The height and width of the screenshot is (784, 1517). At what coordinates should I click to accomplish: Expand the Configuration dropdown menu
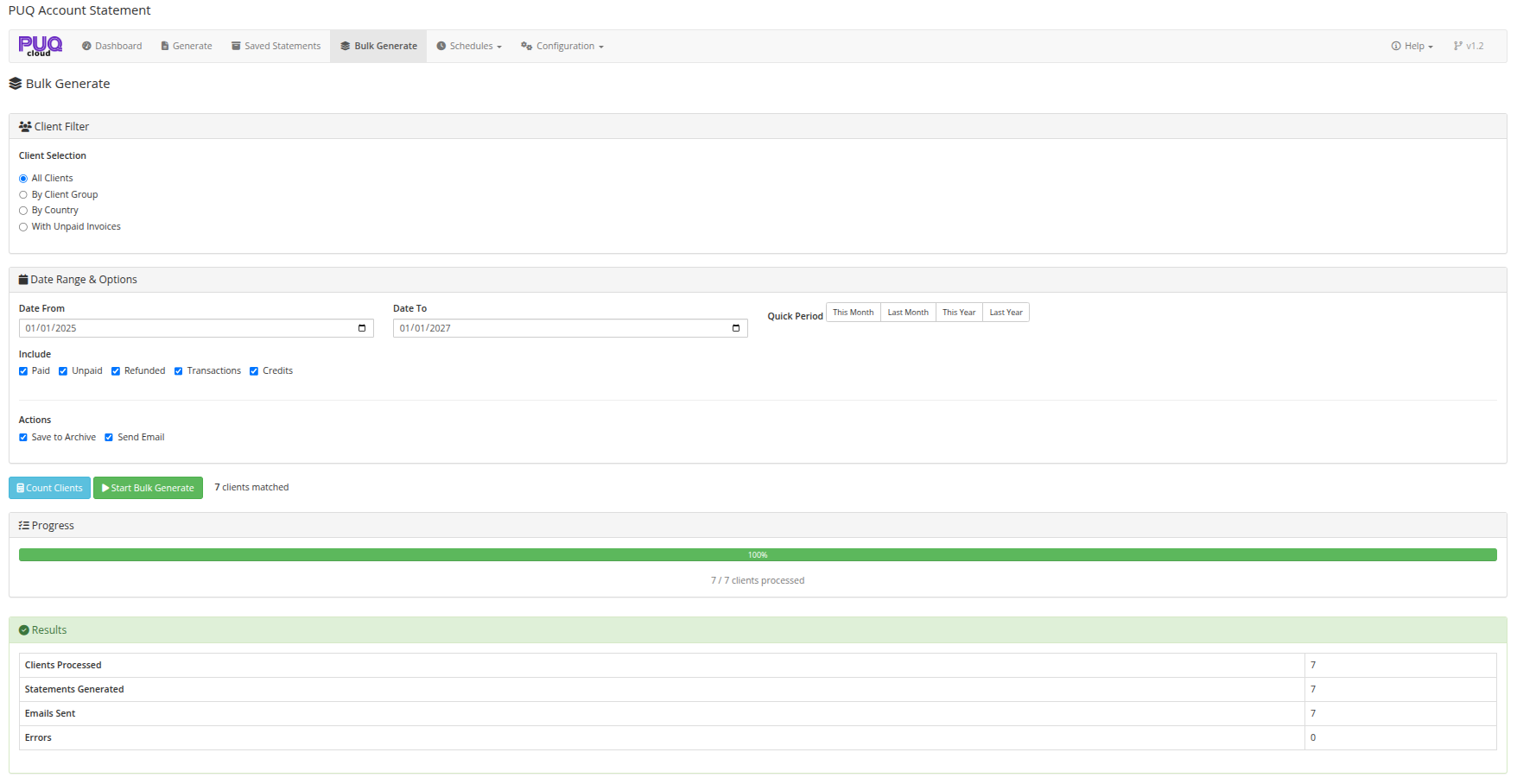(x=562, y=47)
